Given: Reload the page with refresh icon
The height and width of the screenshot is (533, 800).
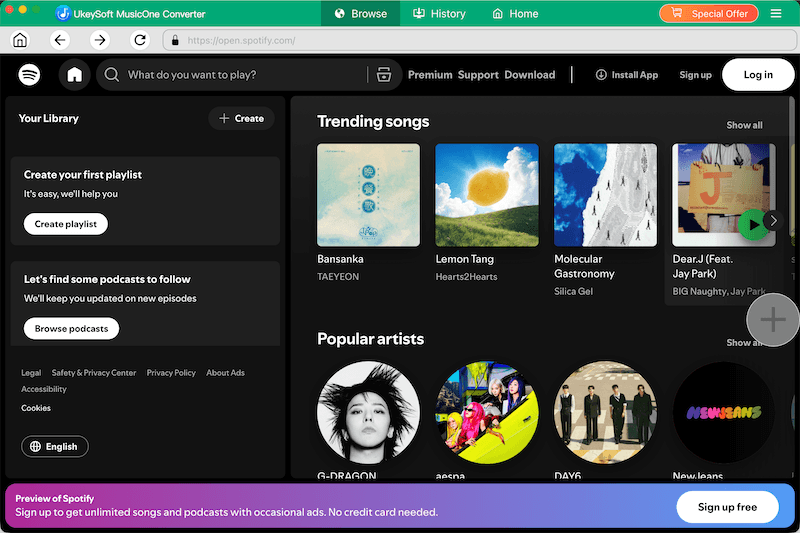Looking at the screenshot, I should point(140,40).
